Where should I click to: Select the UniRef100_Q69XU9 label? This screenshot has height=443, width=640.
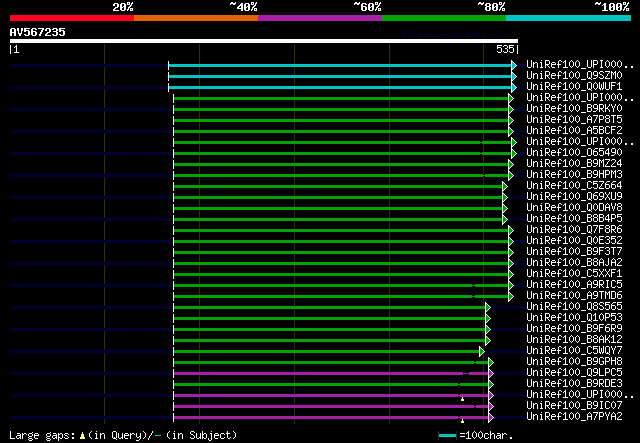point(574,197)
